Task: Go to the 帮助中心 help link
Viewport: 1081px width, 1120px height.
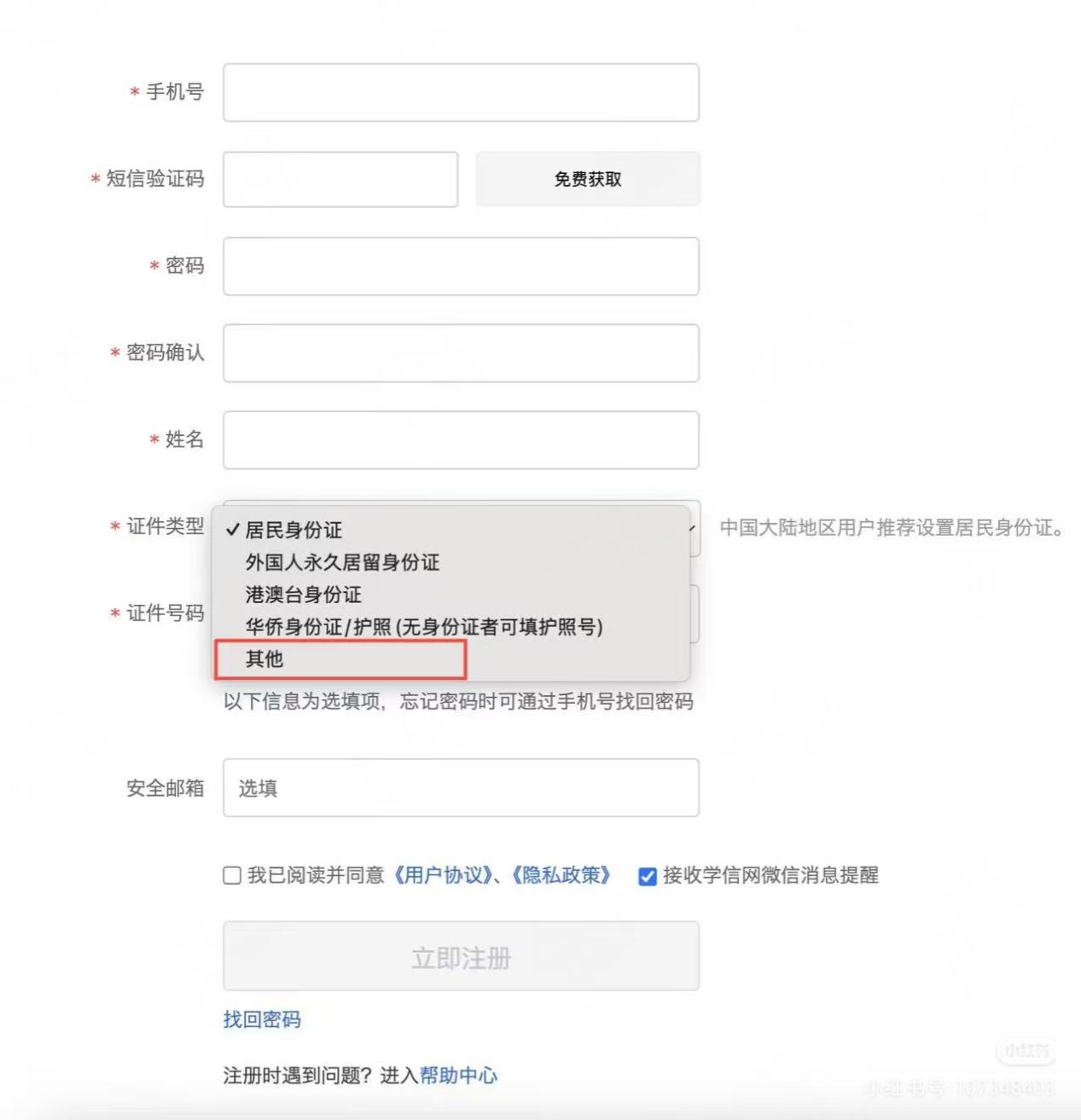Action: tap(458, 1076)
